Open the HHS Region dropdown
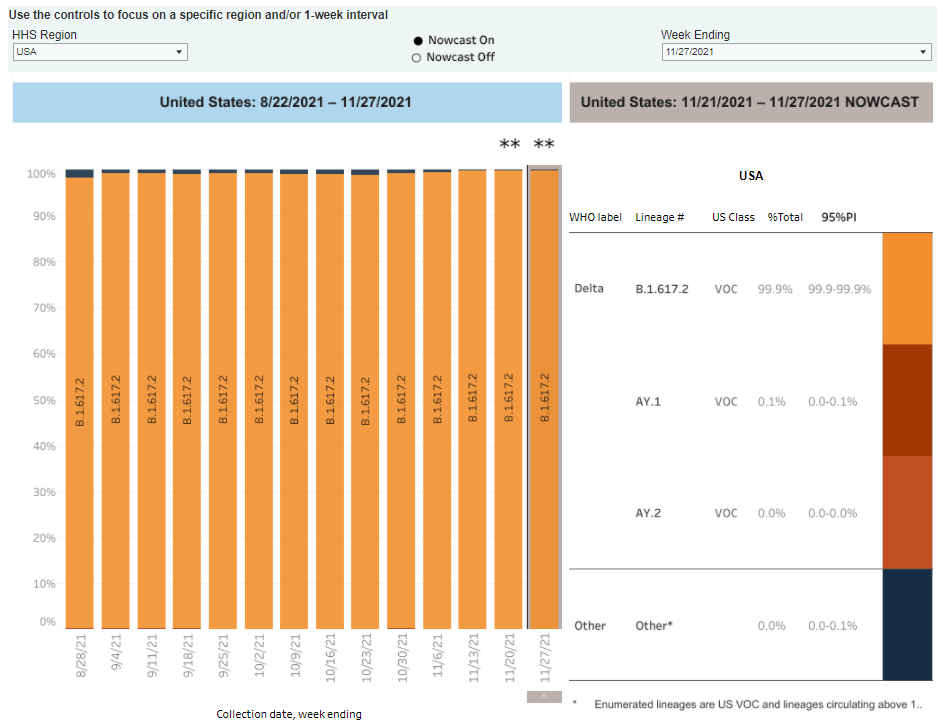This screenshot has width=940, height=724. [x=99, y=52]
